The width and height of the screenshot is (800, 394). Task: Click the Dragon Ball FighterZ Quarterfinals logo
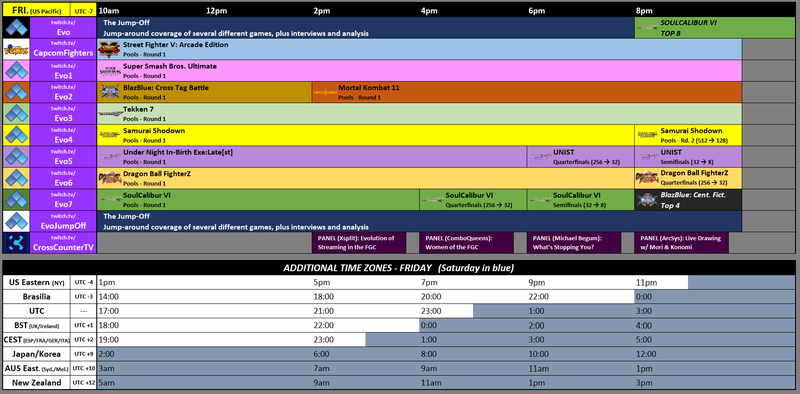click(647, 178)
